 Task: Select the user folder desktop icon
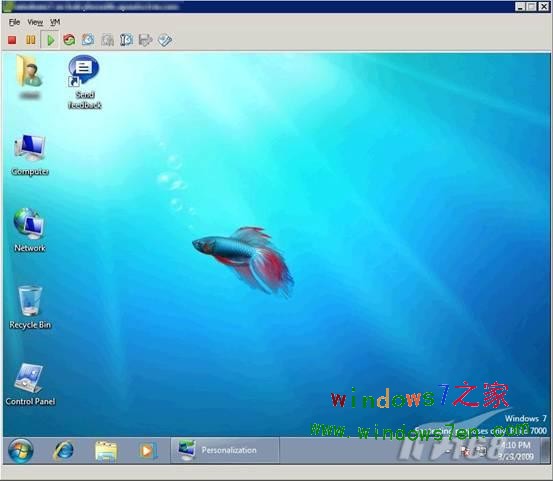coord(30,72)
